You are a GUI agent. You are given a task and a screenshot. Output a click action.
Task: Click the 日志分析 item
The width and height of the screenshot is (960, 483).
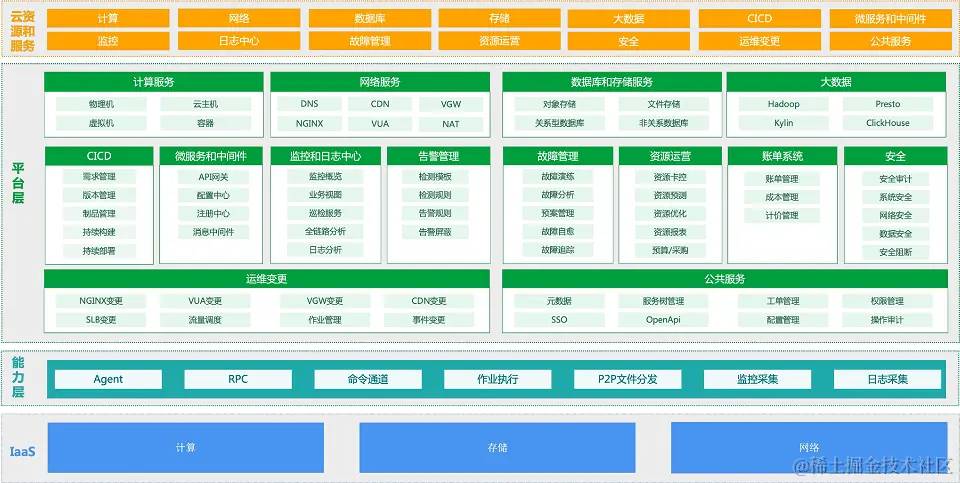click(326, 250)
